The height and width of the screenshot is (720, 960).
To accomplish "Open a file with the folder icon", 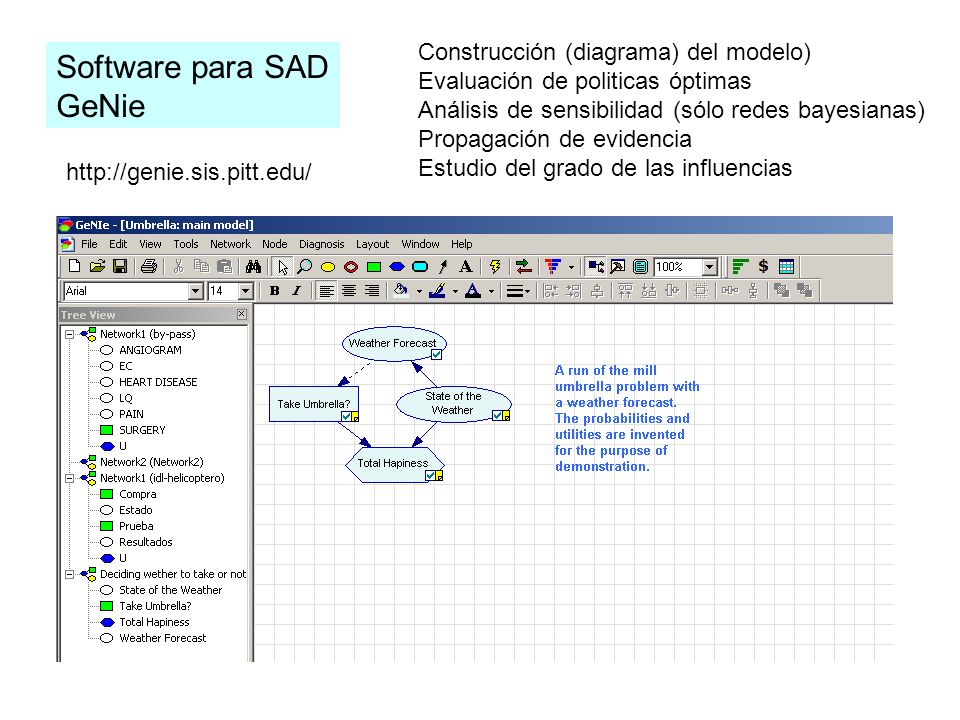I will coord(97,266).
